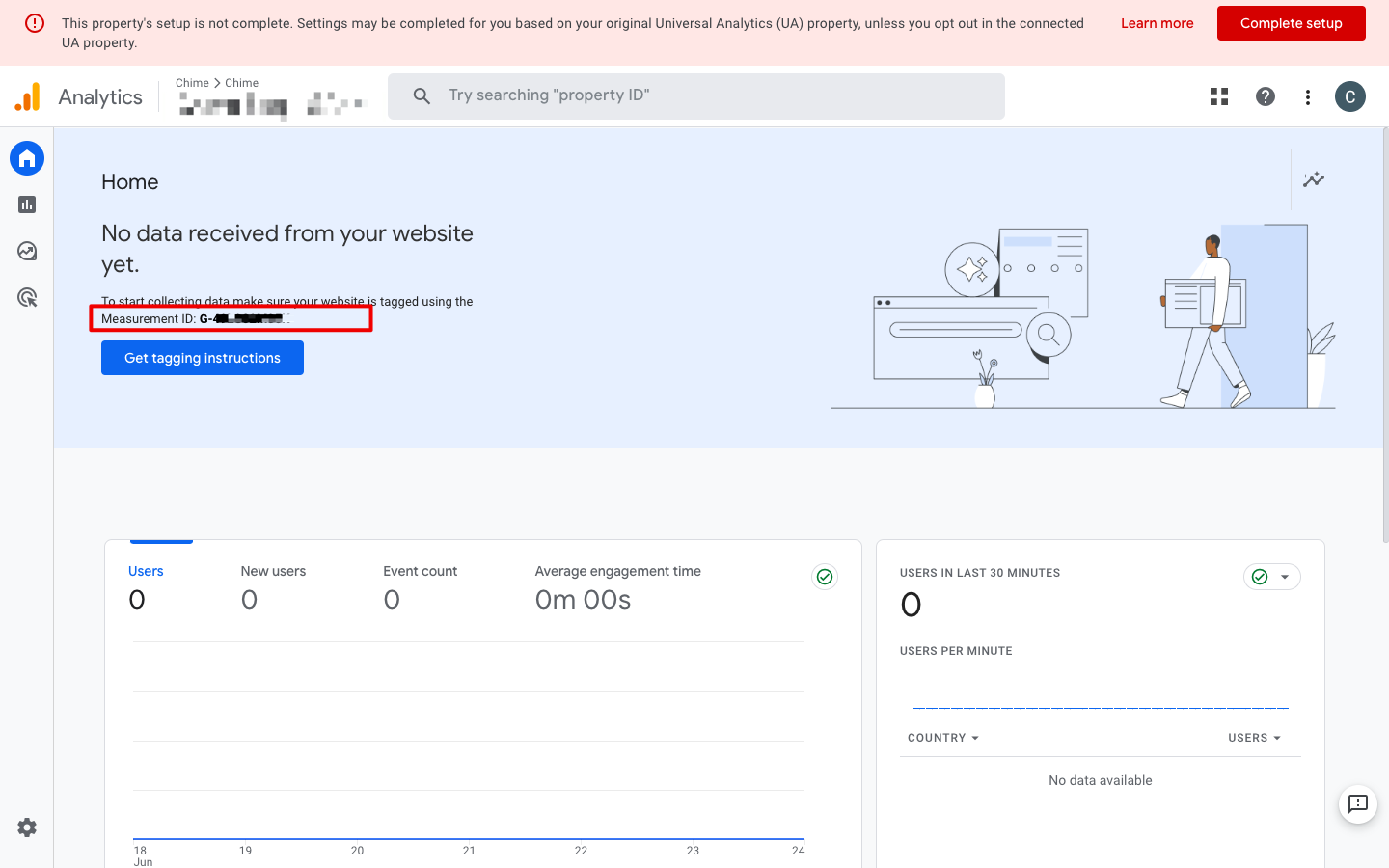The width and height of the screenshot is (1389, 868).
Task: Click the Complete setup button
Action: tap(1291, 23)
